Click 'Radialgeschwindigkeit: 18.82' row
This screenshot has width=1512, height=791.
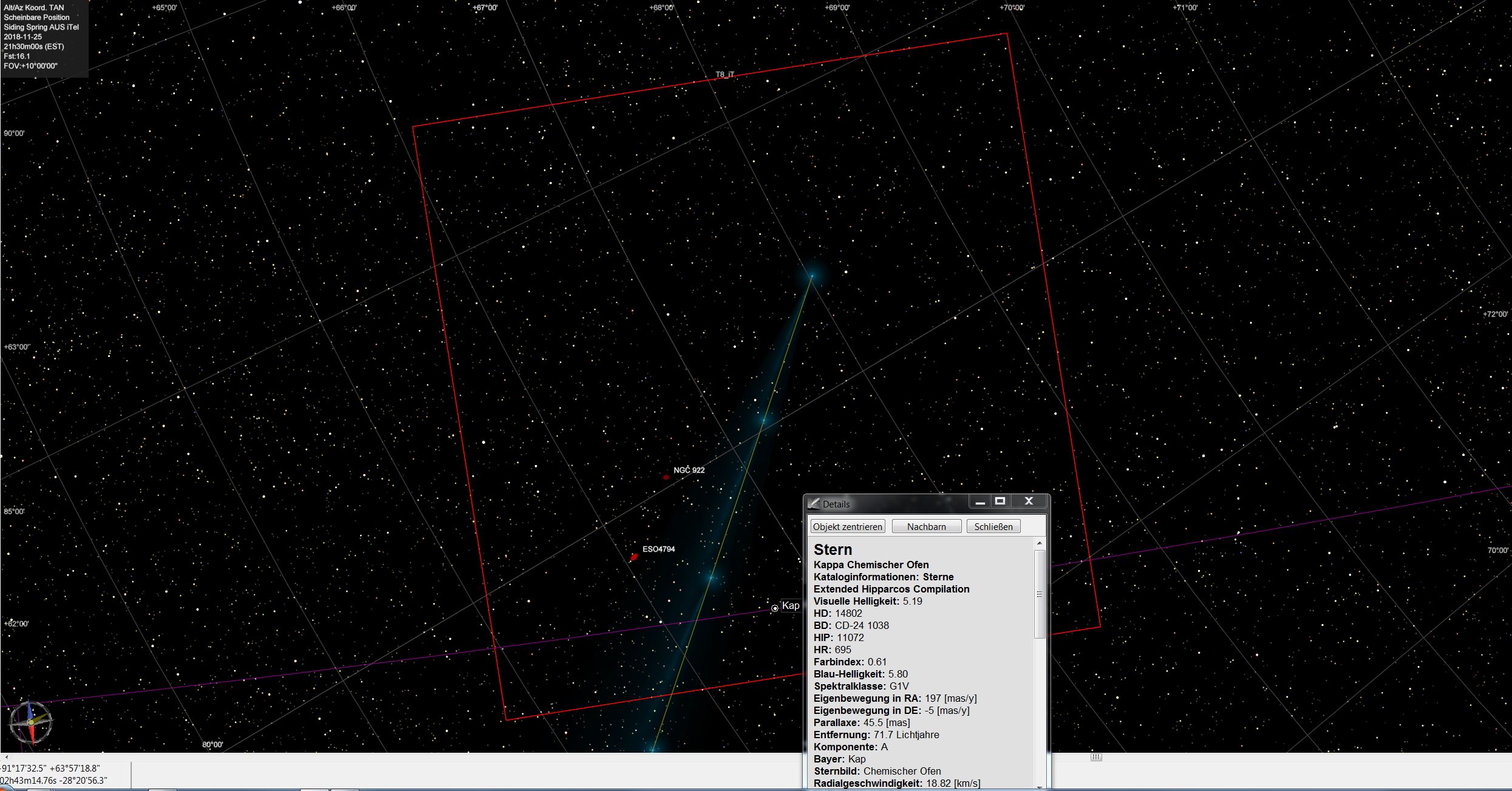coord(897,783)
